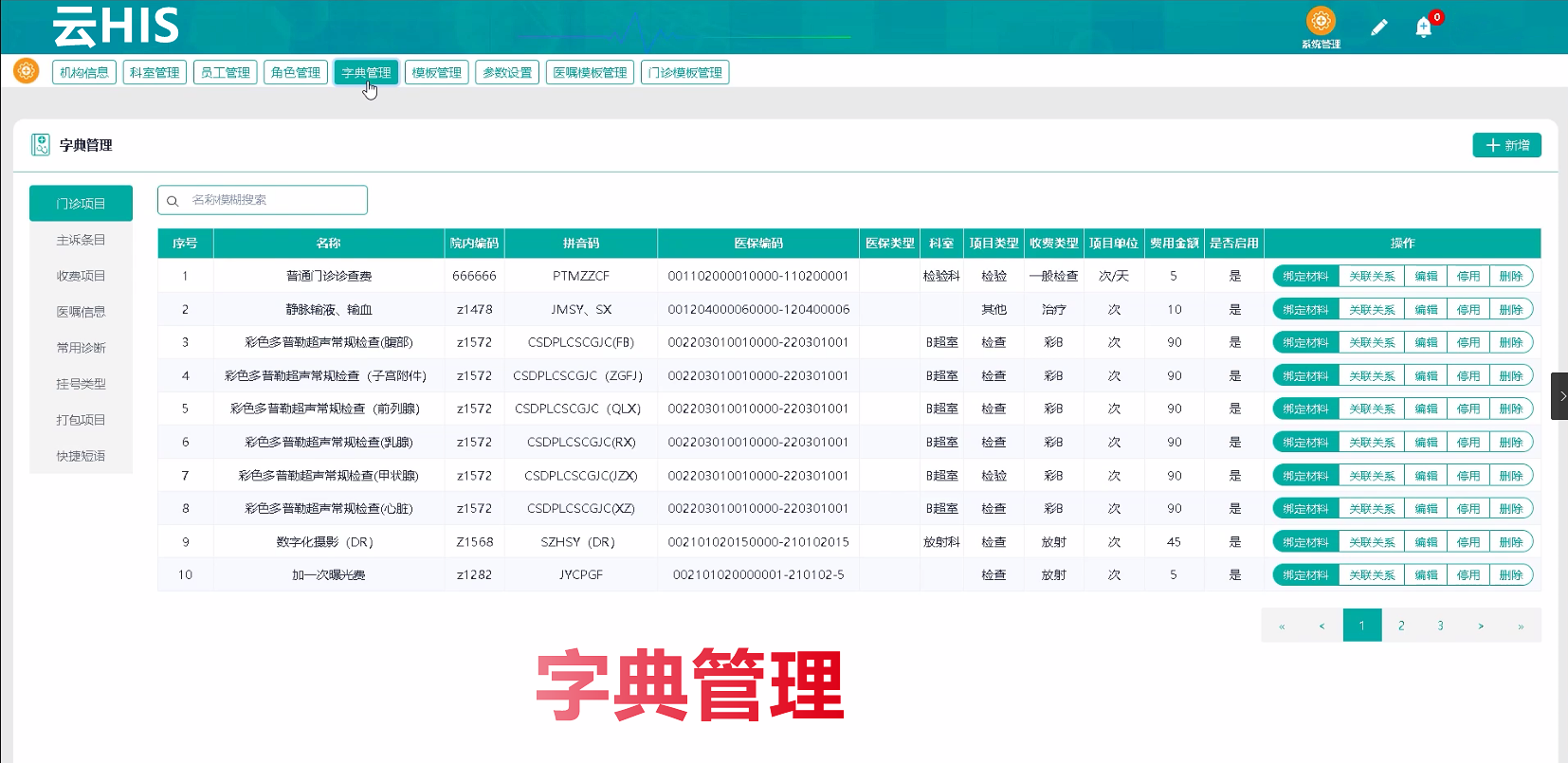Viewport: 1568px width, 763px height.
Task: Select 常用诊断 in the sidebar
Action: [81, 348]
